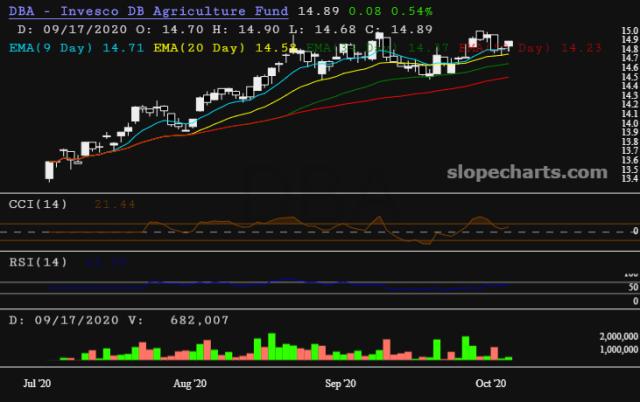Screen dimensions: 640x402
Task: Click the CCI(14) indicator label
Action: [x=40, y=203]
